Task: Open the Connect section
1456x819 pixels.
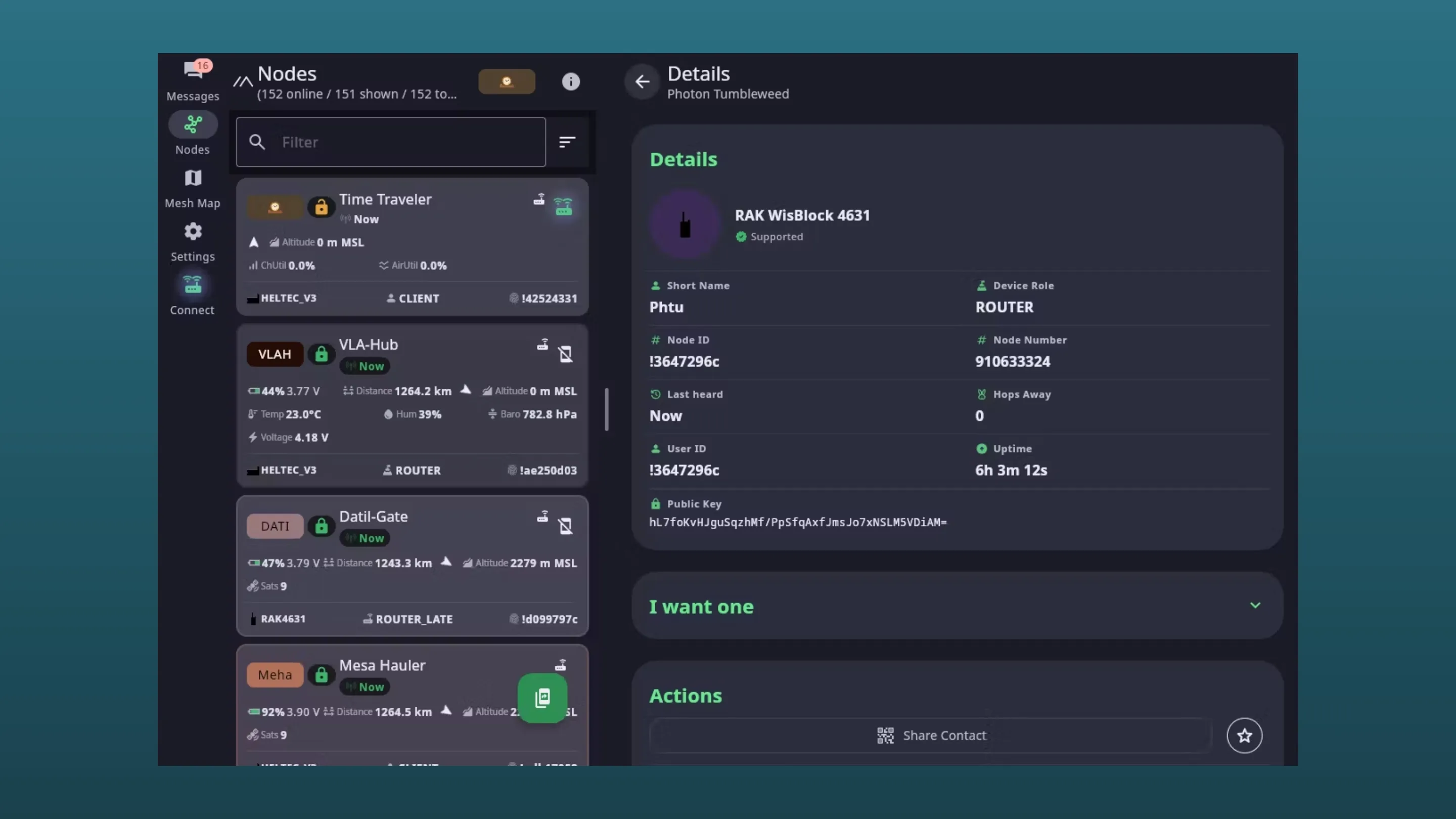Action: coord(193,295)
